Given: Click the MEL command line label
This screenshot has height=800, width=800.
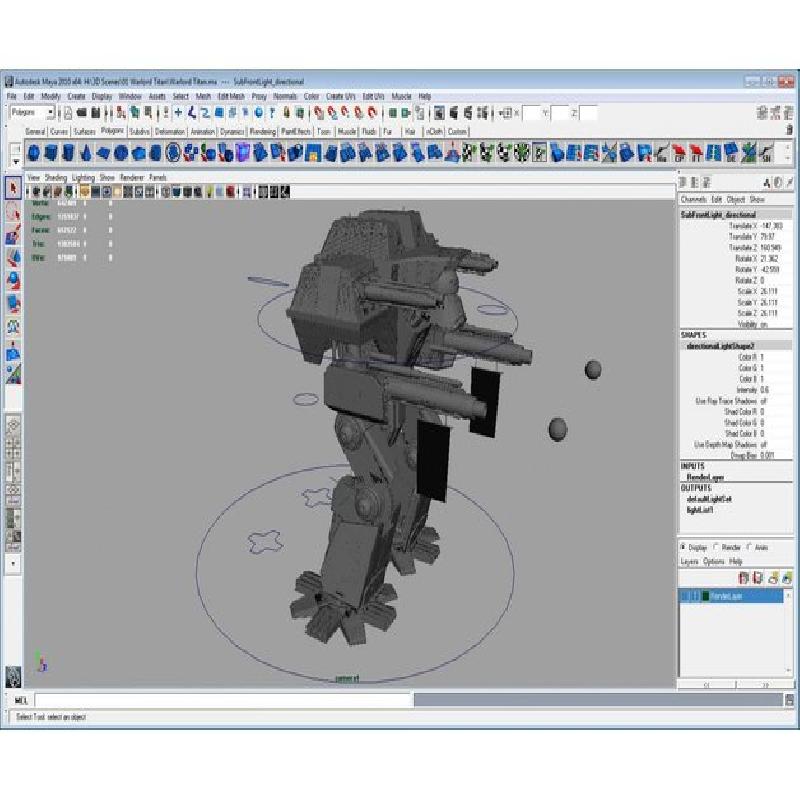Looking at the screenshot, I should click(21, 700).
